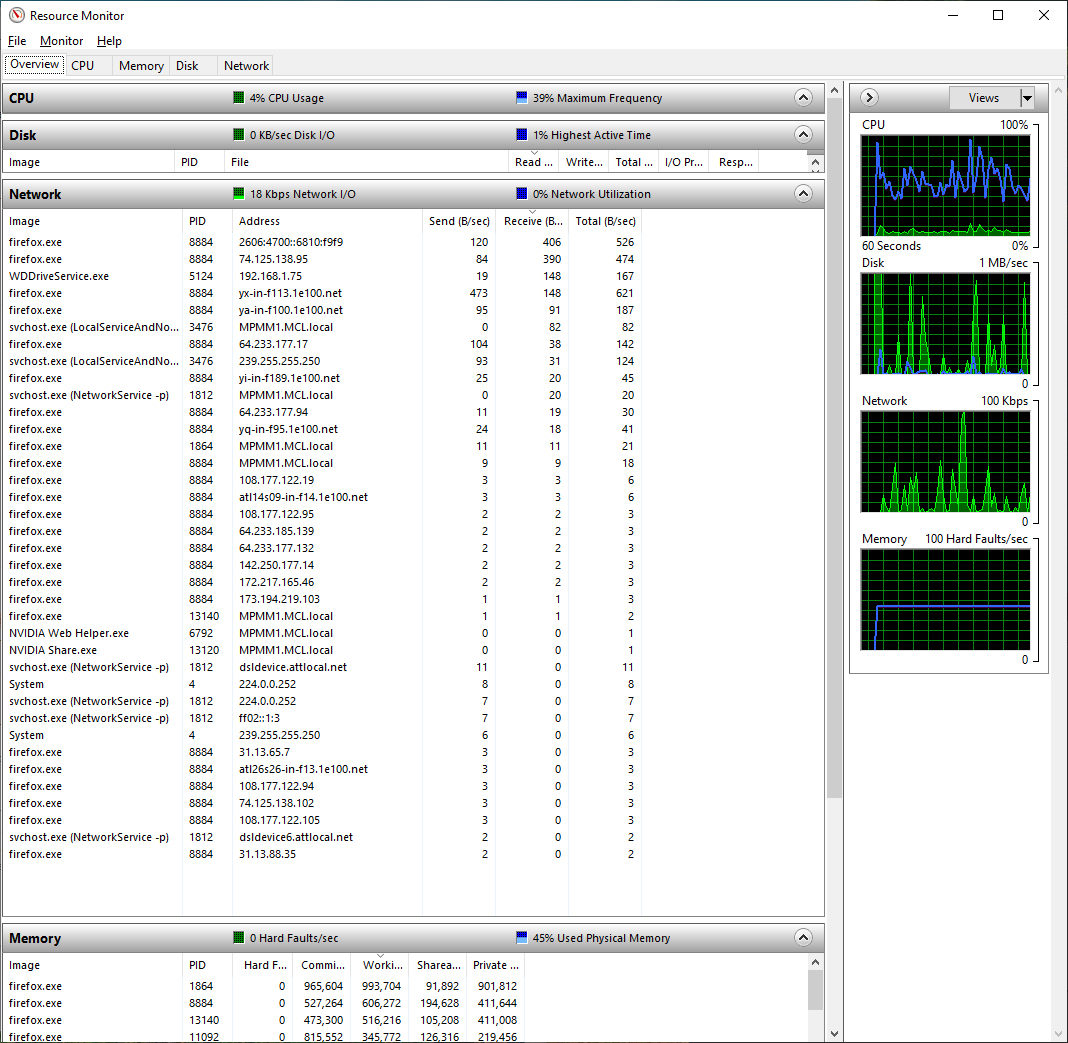Click the green Network I/O indicator square
The image size is (1068, 1043).
point(238,193)
